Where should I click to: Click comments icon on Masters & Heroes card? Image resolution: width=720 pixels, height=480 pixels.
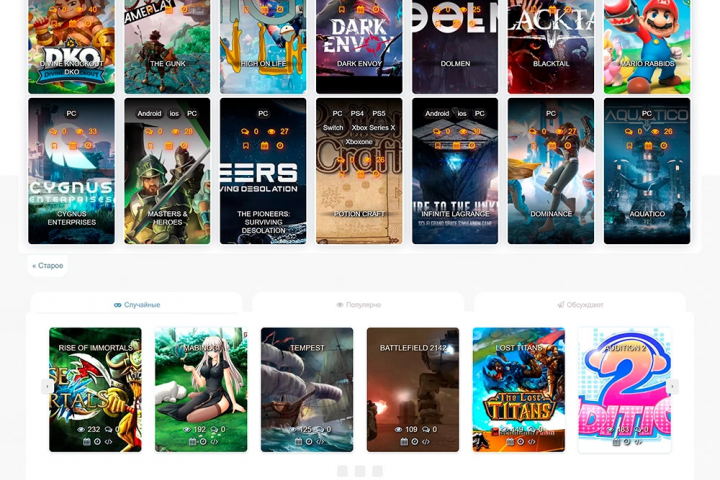(x=149, y=131)
